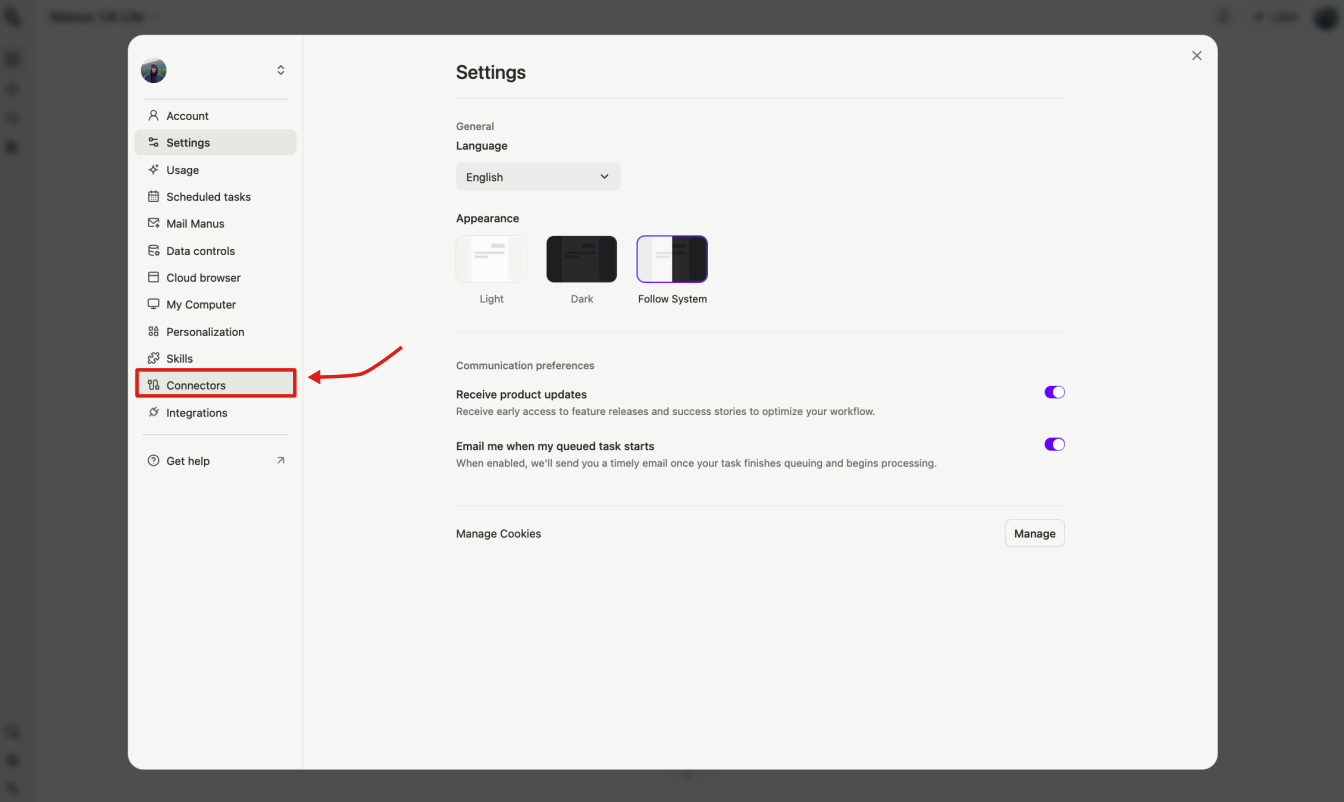1344x802 pixels.
Task: Click the monitor icon next to My Computer
Action: 154,304
